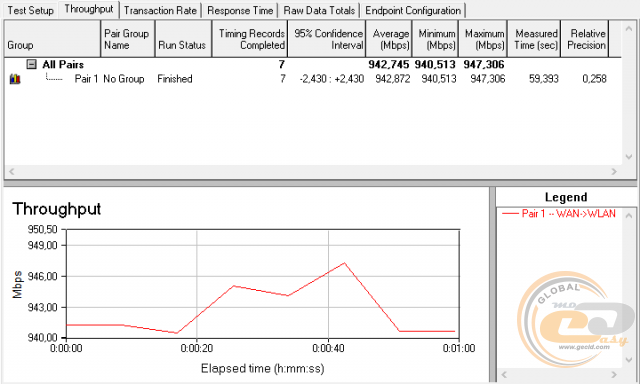Click the table's scroll down arrow

pyautogui.click(x=629, y=157)
